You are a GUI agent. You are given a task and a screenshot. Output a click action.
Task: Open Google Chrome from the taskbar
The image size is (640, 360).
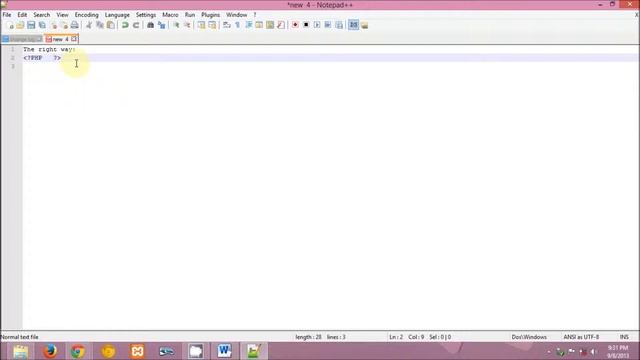point(78,351)
